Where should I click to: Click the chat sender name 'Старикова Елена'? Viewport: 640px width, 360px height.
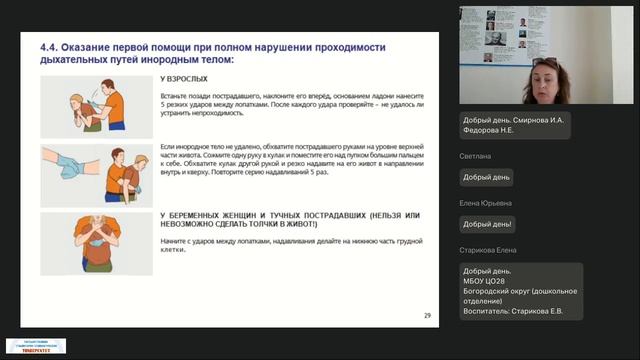coord(488,250)
